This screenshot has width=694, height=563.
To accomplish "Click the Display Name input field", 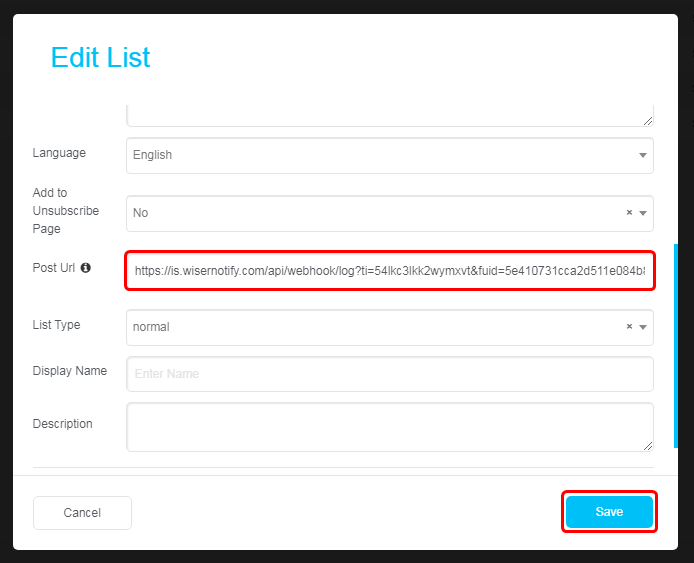I will [x=389, y=374].
